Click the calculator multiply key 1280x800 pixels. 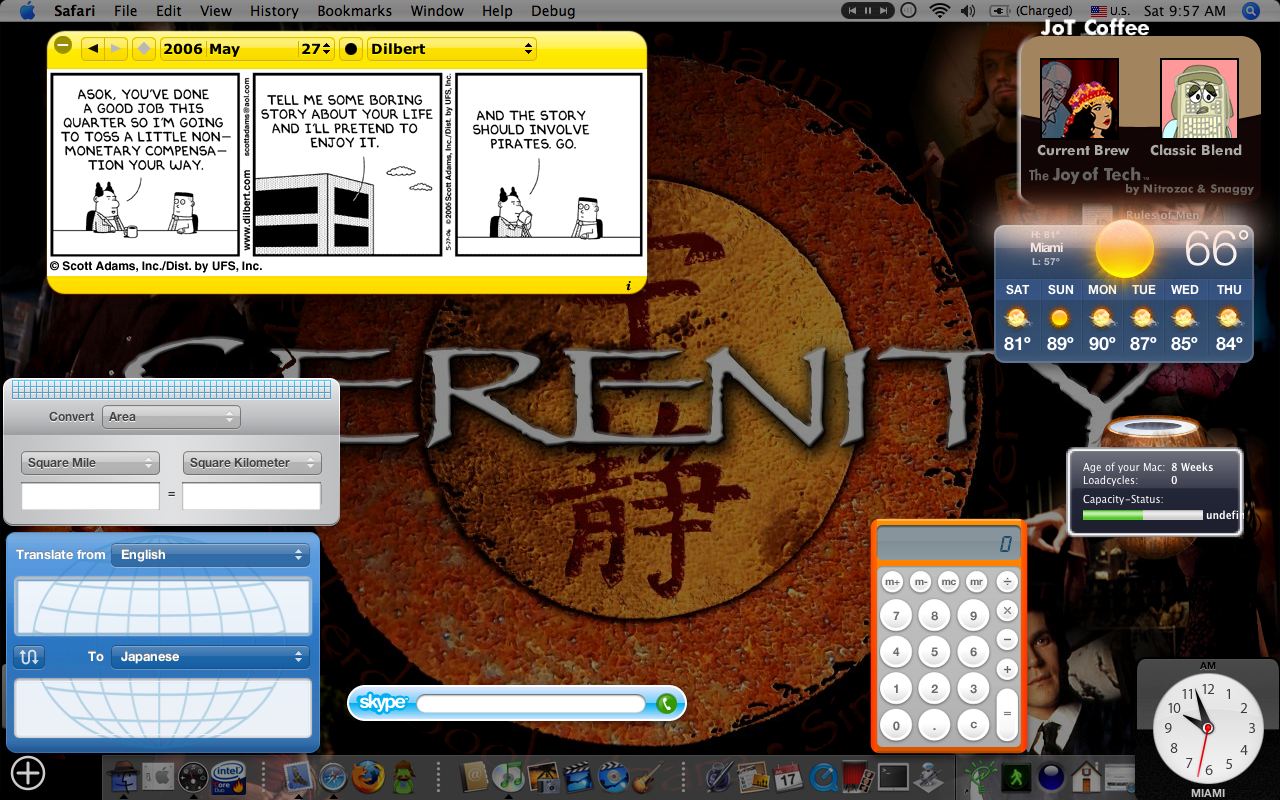tap(1007, 610)
